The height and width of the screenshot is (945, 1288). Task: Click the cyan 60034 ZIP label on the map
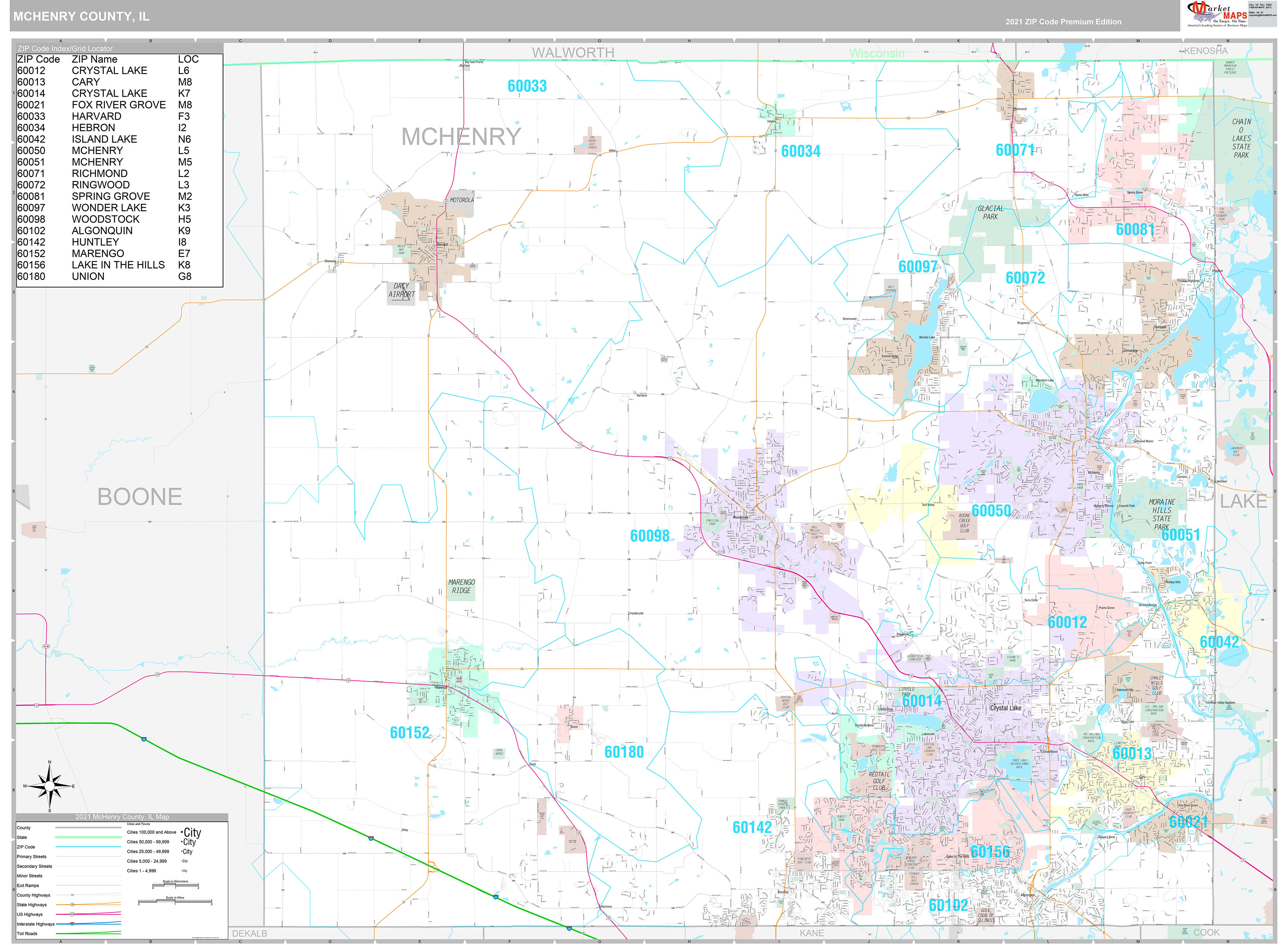(x=801, y=151)
